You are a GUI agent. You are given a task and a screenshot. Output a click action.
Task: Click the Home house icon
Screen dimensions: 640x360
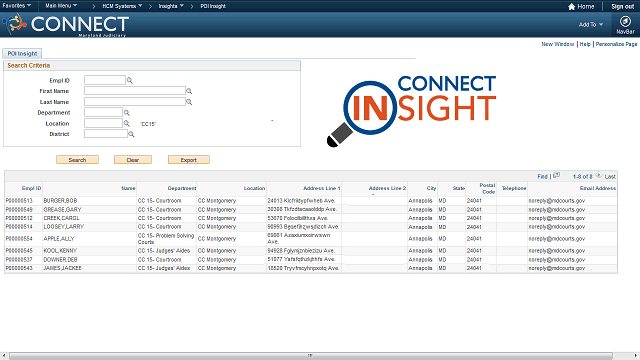pyautogui.click(x=571, y=6)
